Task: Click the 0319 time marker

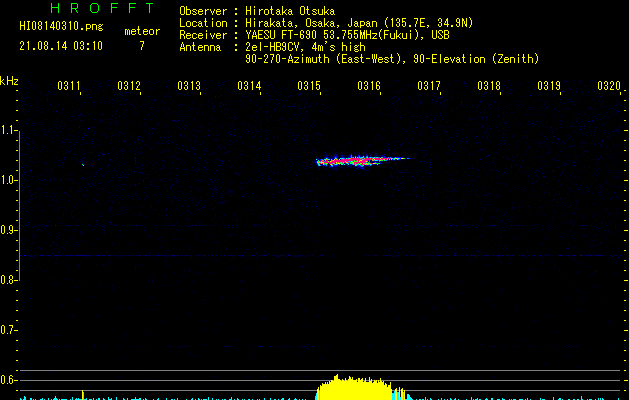Action: pyautogui.click(x=549, y=86)
